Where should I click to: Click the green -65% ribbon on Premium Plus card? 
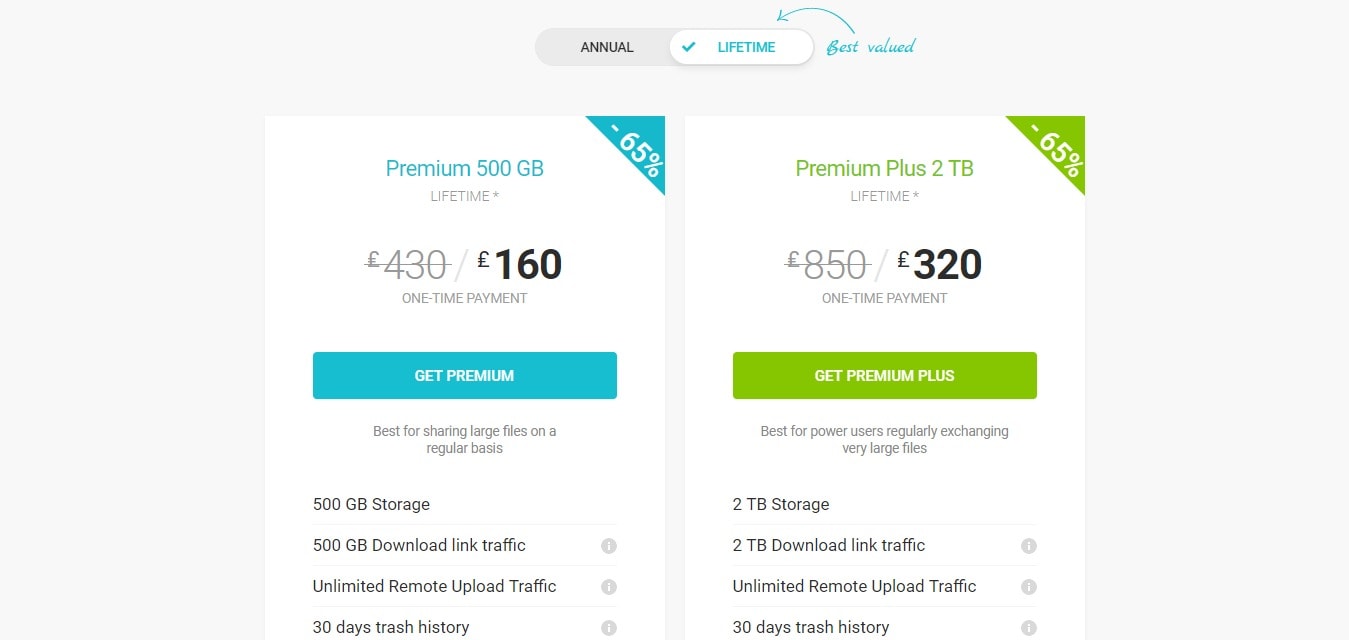point(1052,149)
